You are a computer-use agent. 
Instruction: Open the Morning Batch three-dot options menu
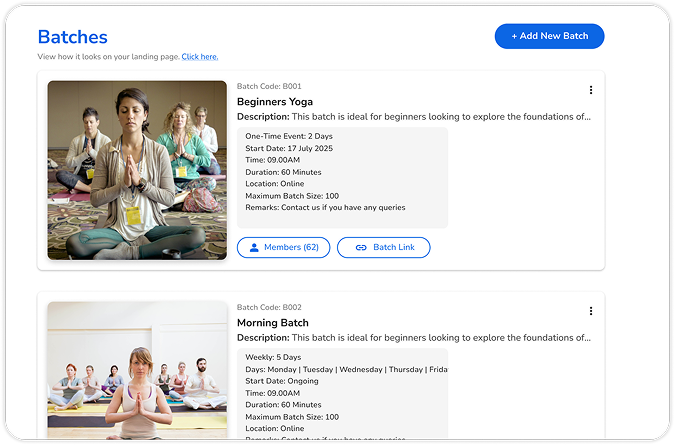pyautogui.click(x=591, y=311)
